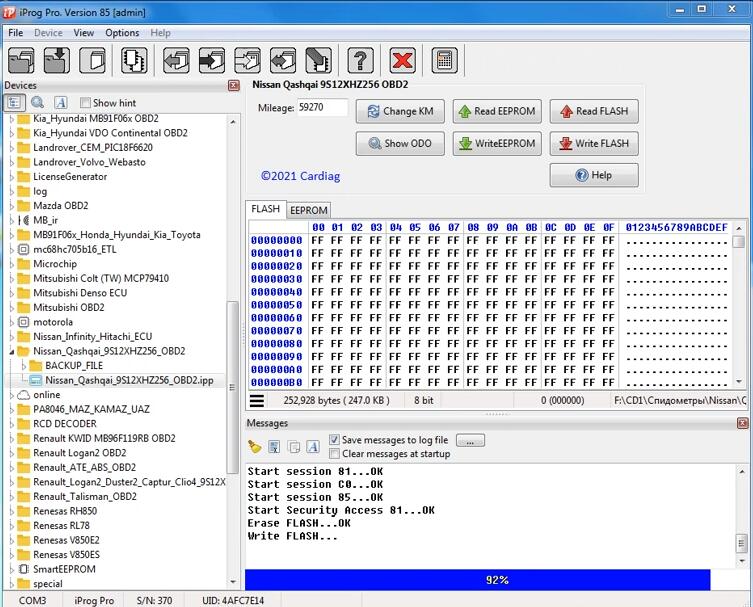
Task: Click the font A icon in Messages
Action: point(313,447)
